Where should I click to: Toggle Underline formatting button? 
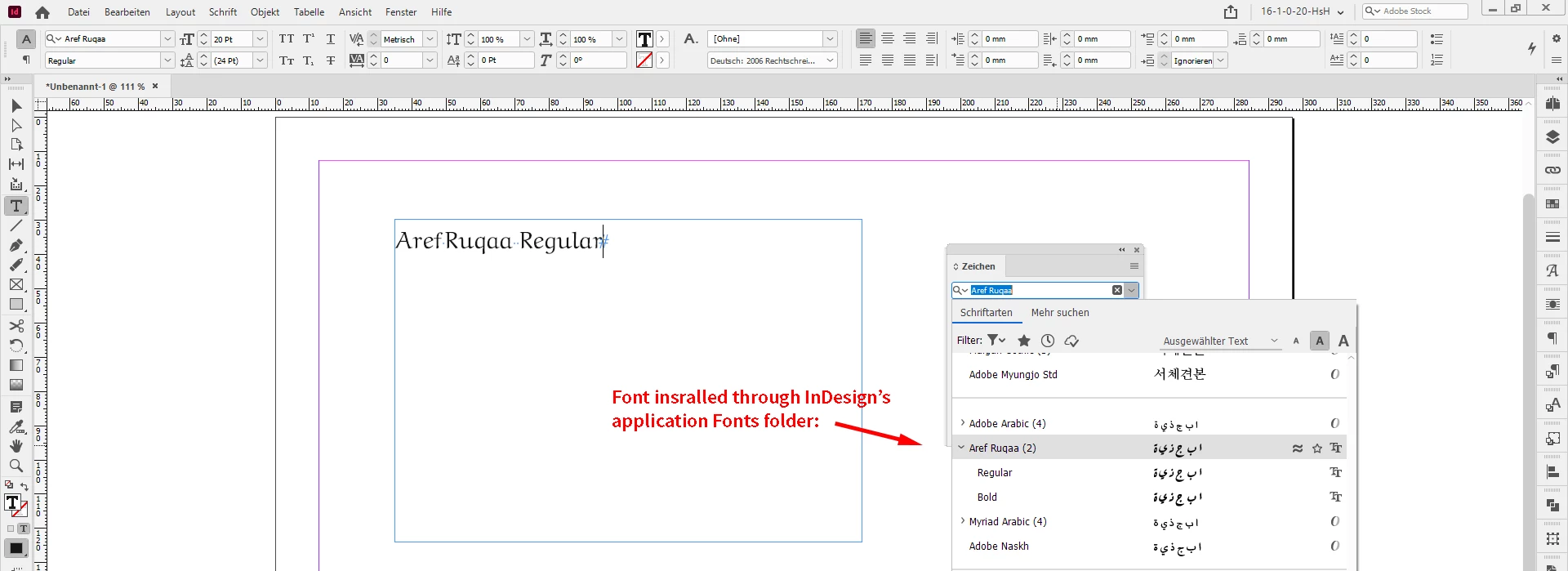331,38
